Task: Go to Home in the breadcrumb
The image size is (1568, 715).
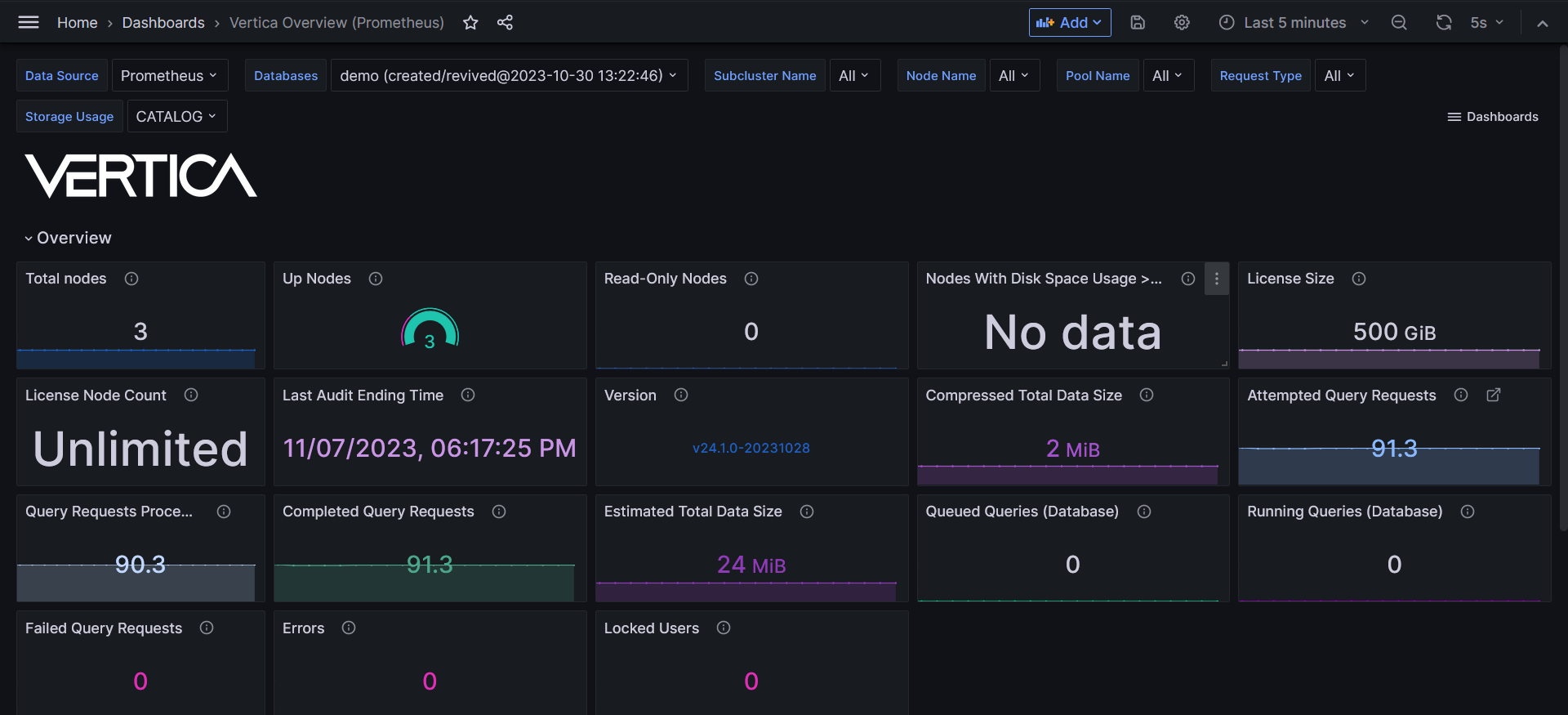Action: click(77, 22)
